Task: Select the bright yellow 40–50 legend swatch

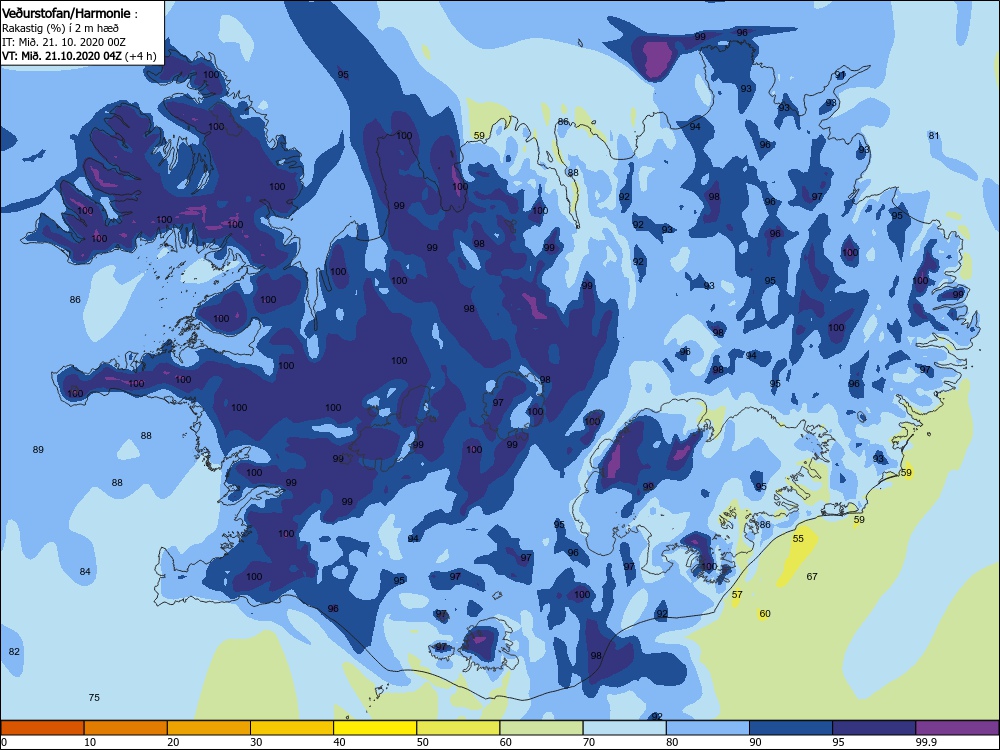Action: pos(375,728)
